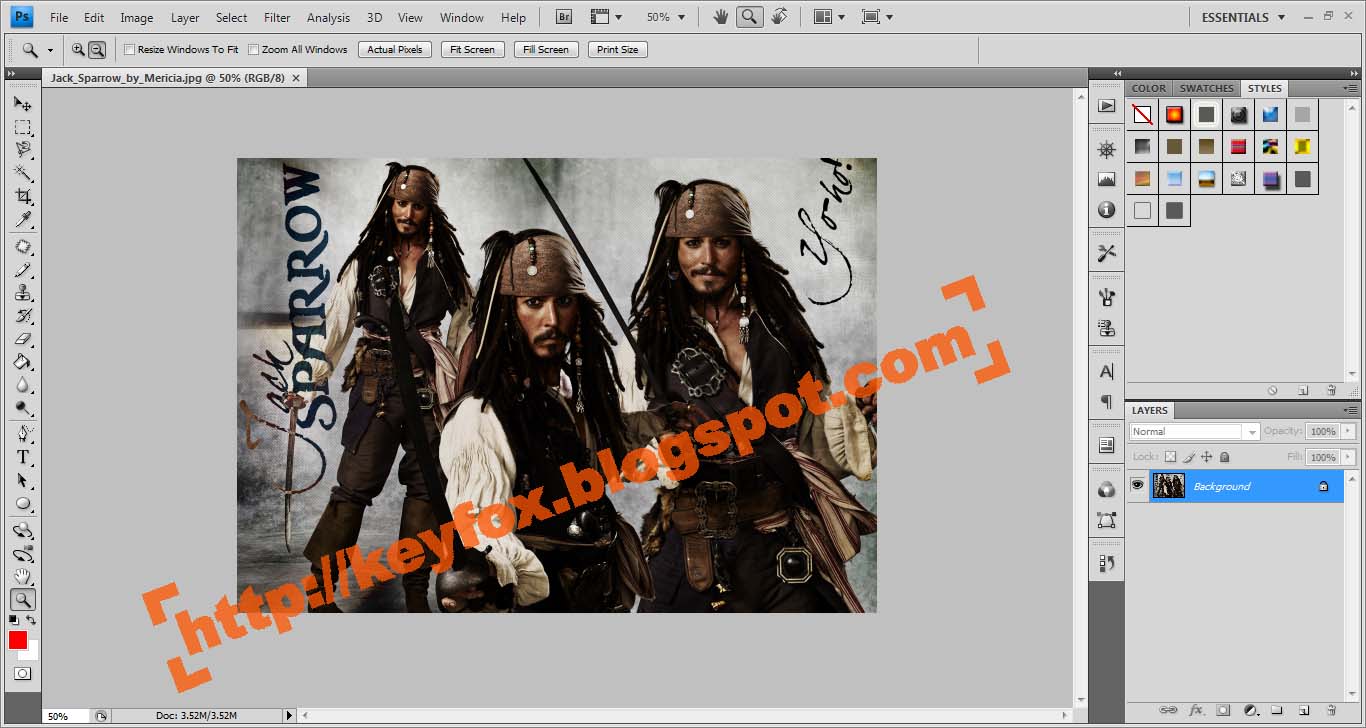Toggle Lock position in Layers panel
Screen dimensions: 1366x728
pyautogui.click(x=1207, y=457)
